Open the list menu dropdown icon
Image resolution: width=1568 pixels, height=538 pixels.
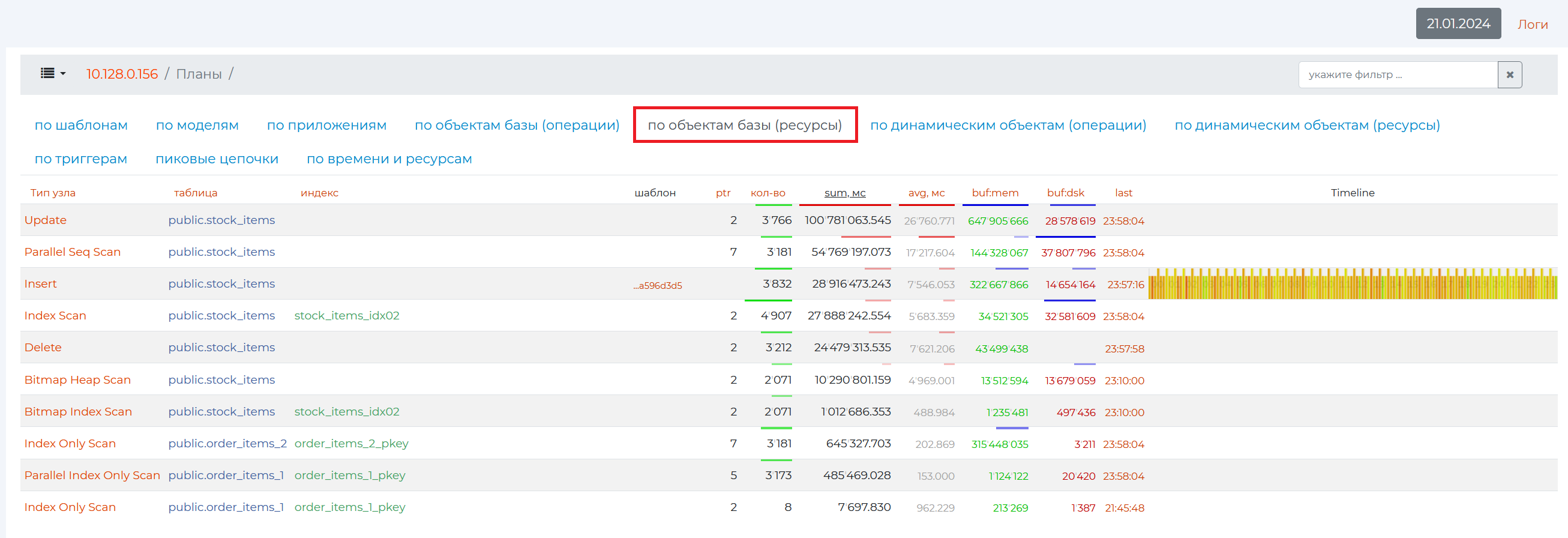pos(52,74)
